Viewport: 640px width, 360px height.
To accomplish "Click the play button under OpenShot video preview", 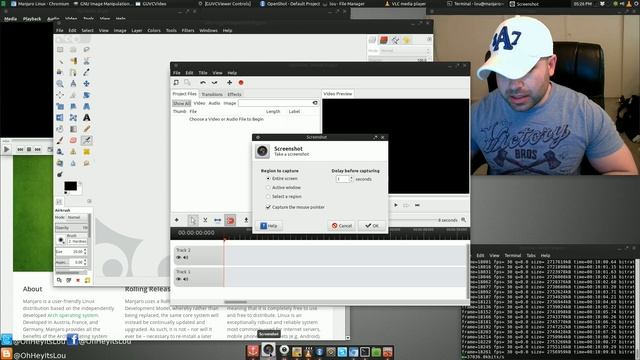I will point(396,205).
